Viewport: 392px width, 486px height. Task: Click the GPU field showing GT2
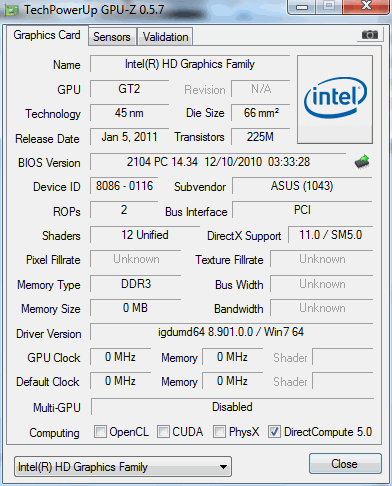[x=129, y=89]
